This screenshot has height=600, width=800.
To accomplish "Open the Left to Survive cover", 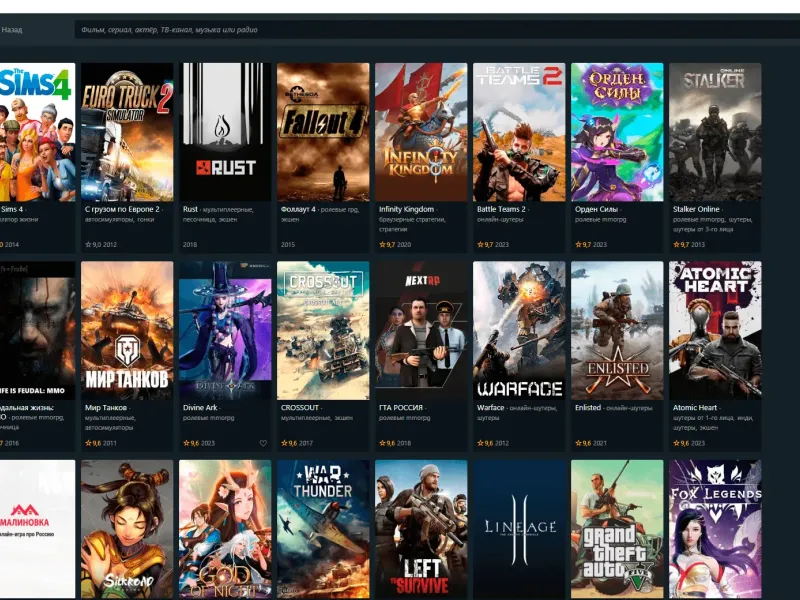I will pos(421,529).
